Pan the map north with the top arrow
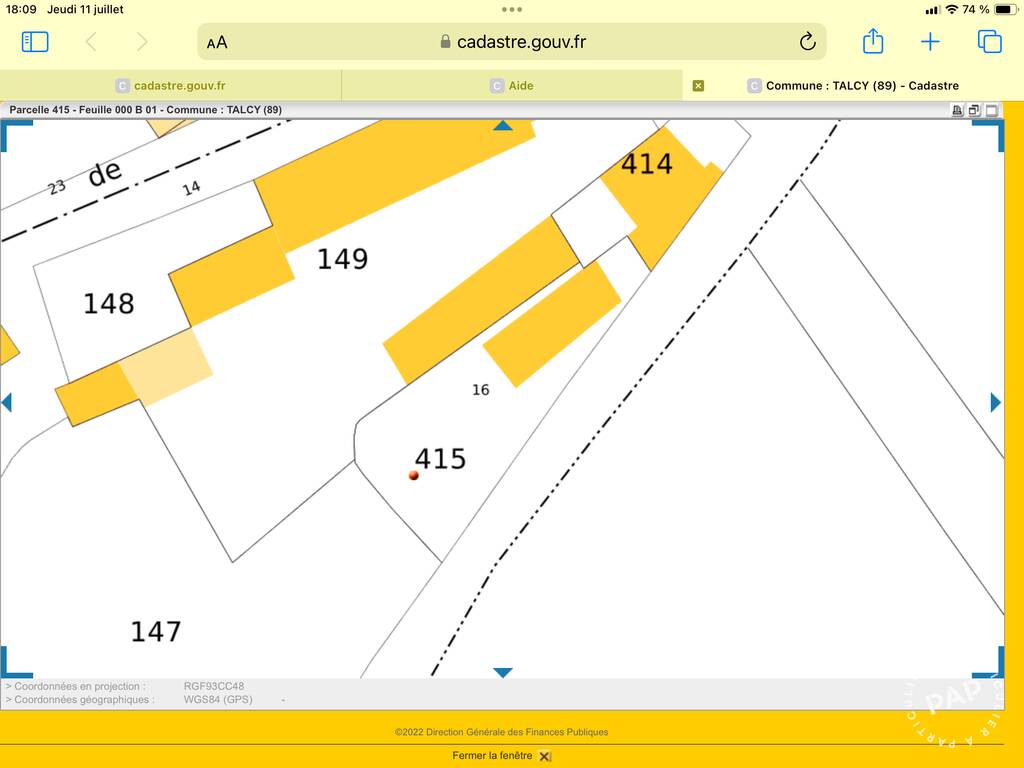 click(x=502, y=125)
